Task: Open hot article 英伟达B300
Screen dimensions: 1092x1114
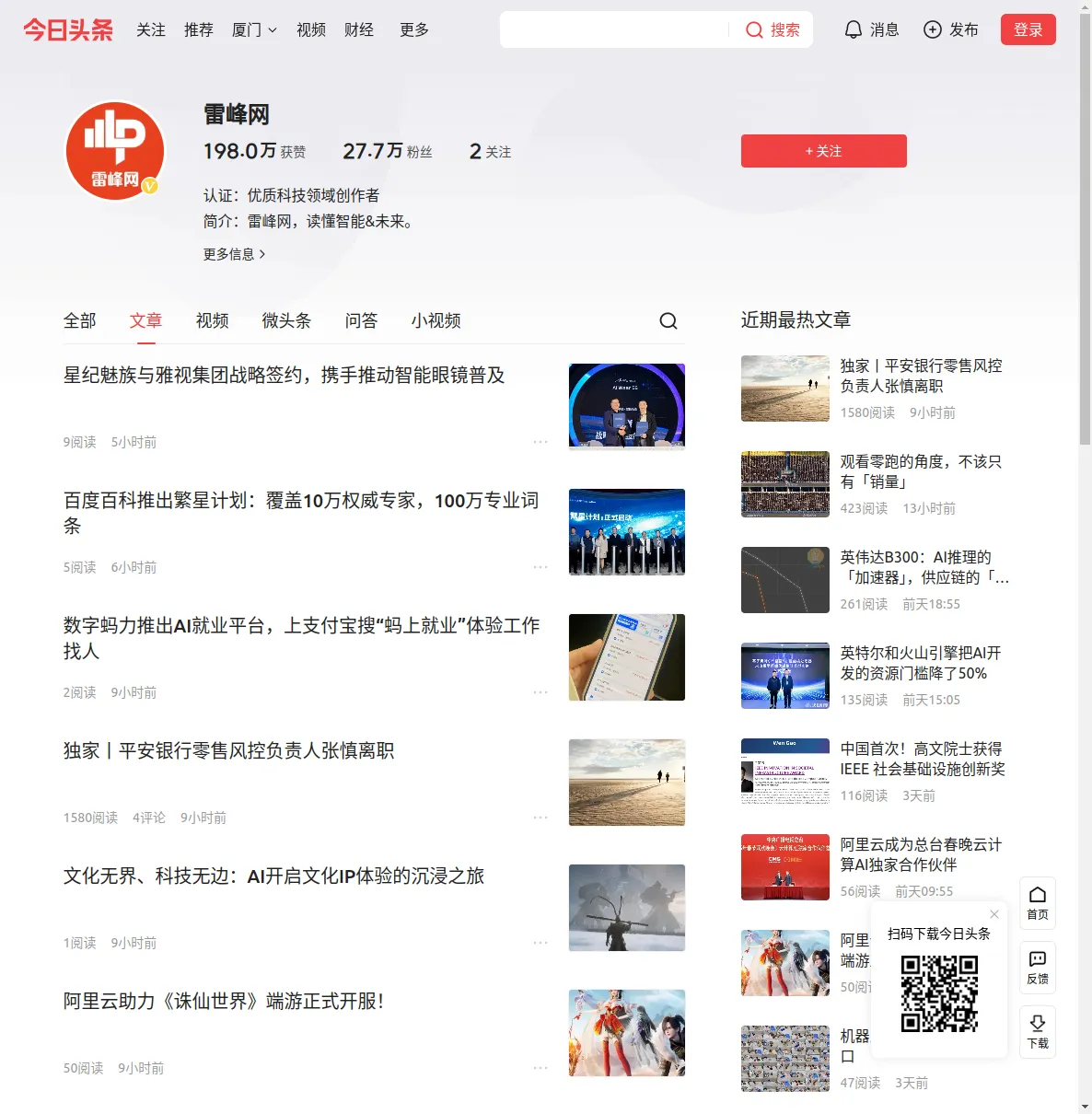Action: [925, 567]
